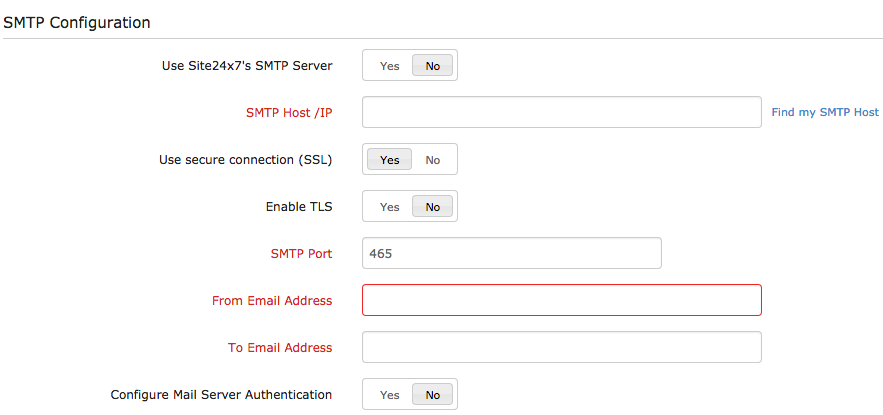Enable Configure Mail Server Authentication with Yes
Screen dimensions: 883x415
389,395
